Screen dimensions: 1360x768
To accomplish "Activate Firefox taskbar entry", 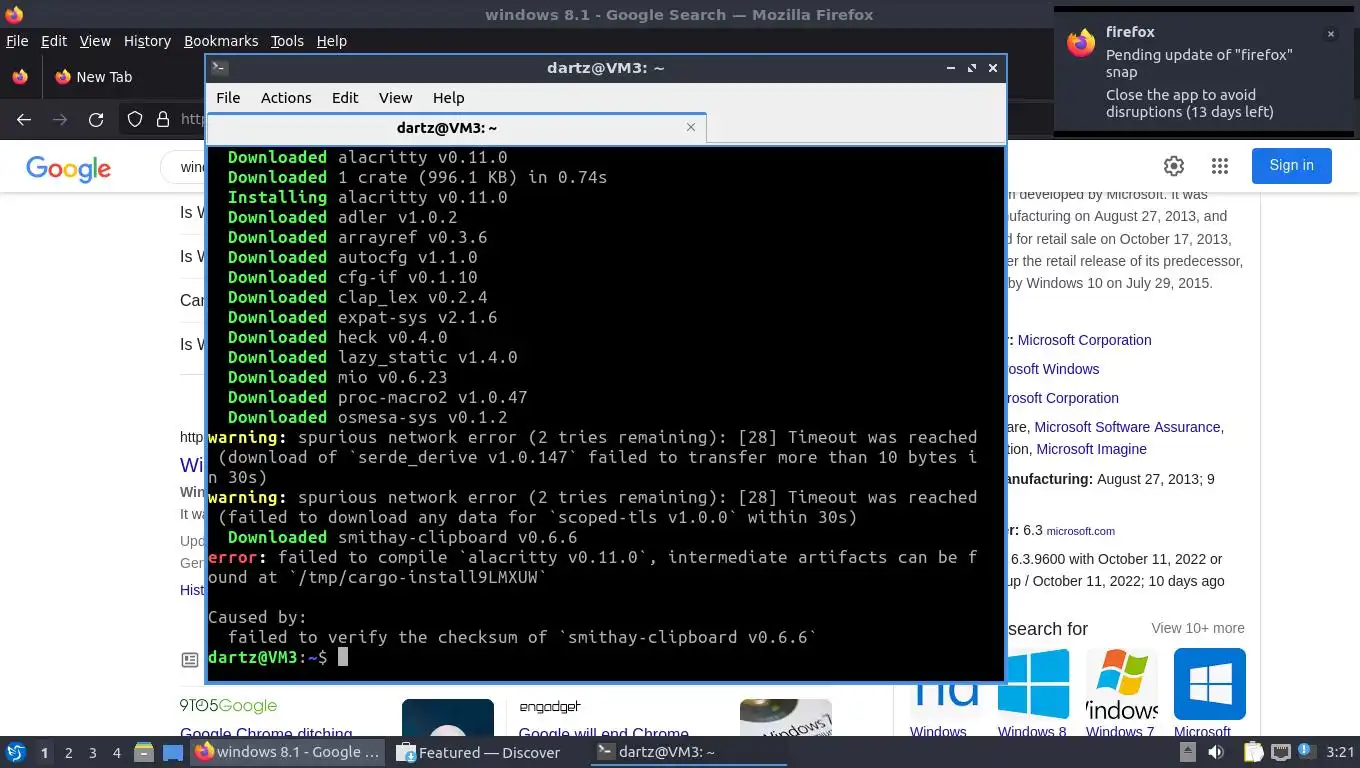I will [288, 752].
